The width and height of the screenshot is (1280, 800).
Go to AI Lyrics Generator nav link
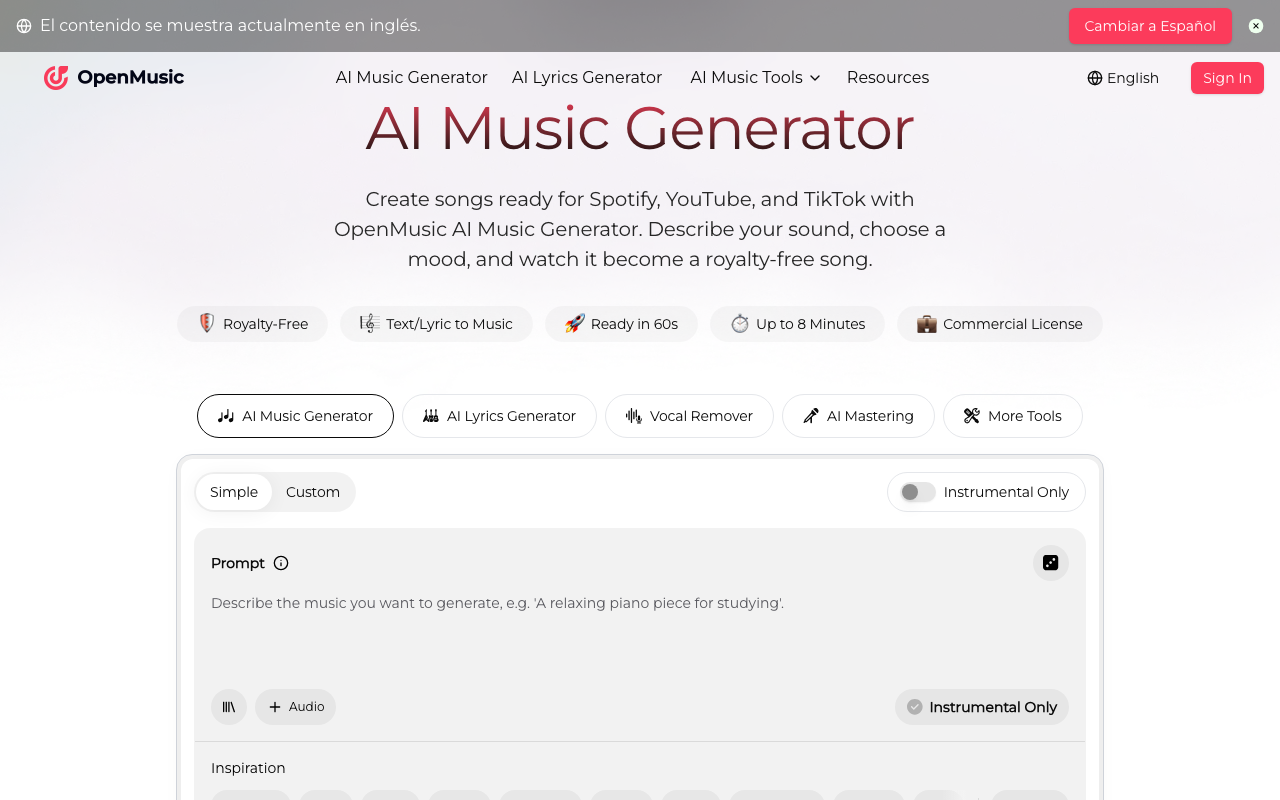587,78
